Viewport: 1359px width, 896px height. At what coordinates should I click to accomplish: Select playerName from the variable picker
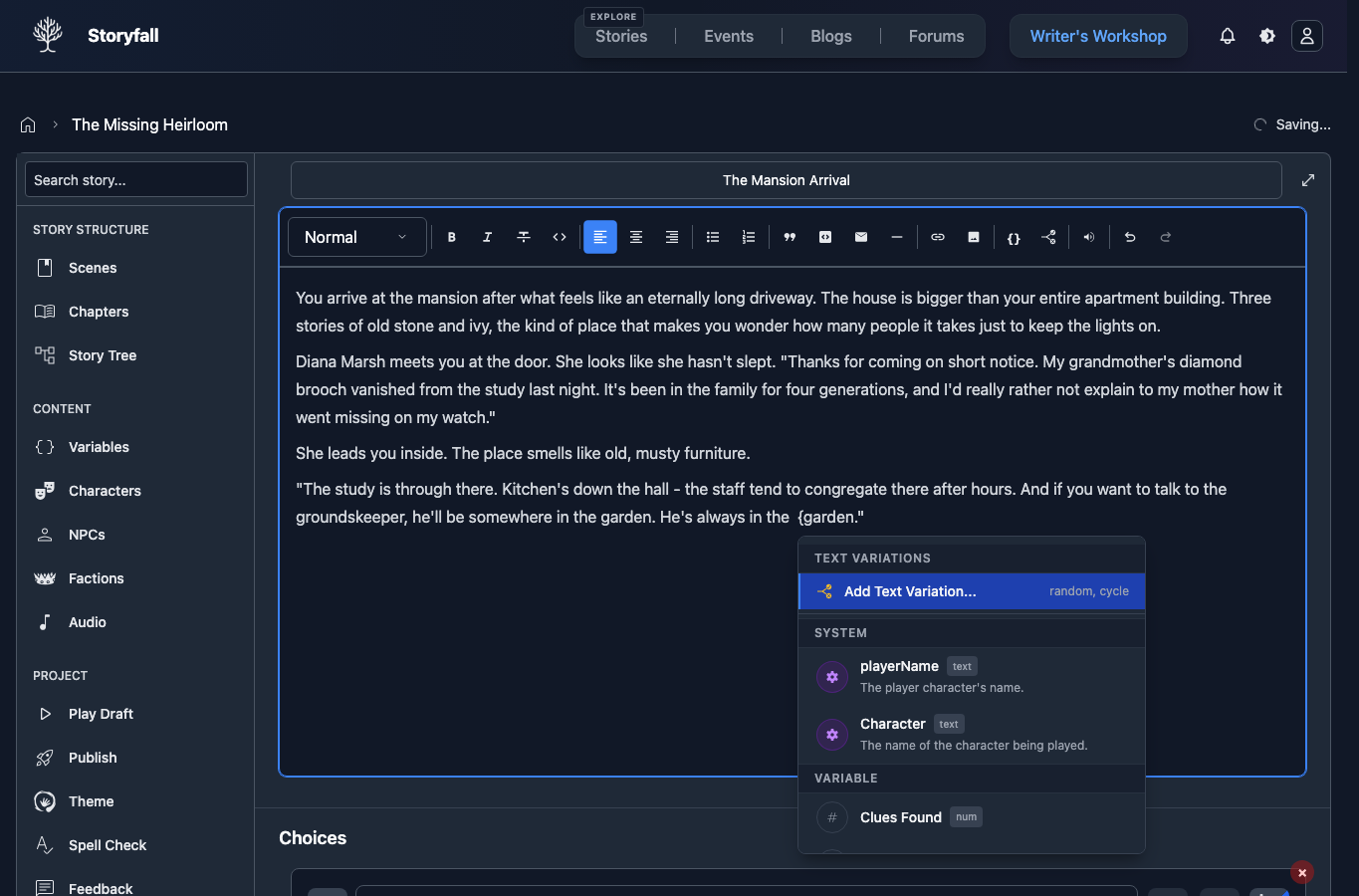pos(898,666)
